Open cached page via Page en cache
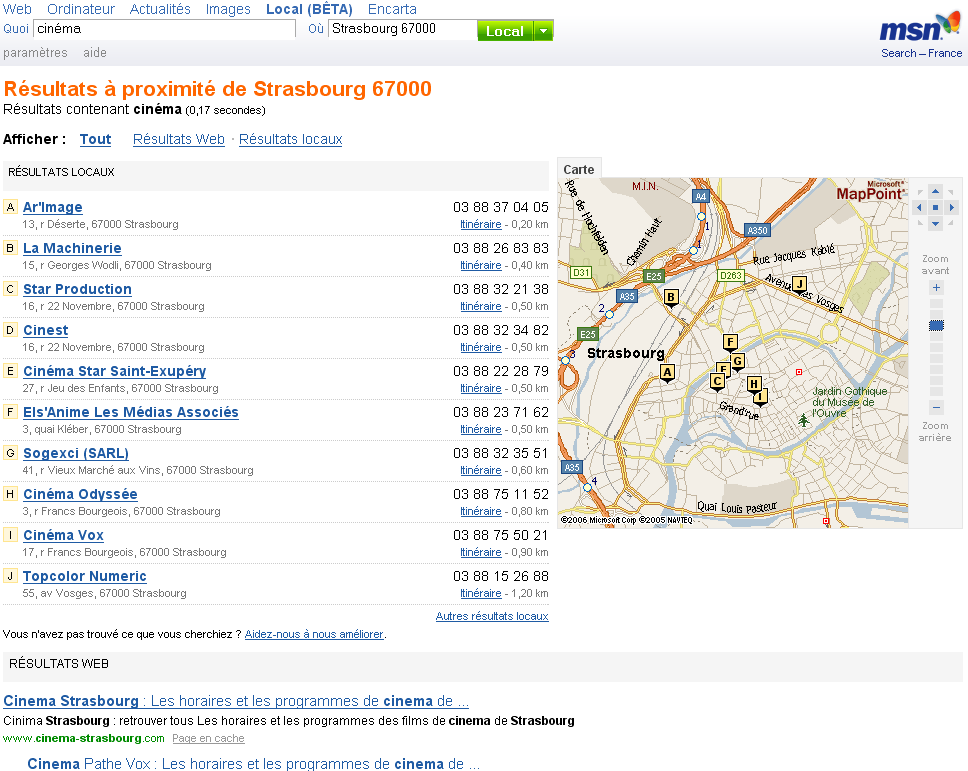 tap(208, 738)
